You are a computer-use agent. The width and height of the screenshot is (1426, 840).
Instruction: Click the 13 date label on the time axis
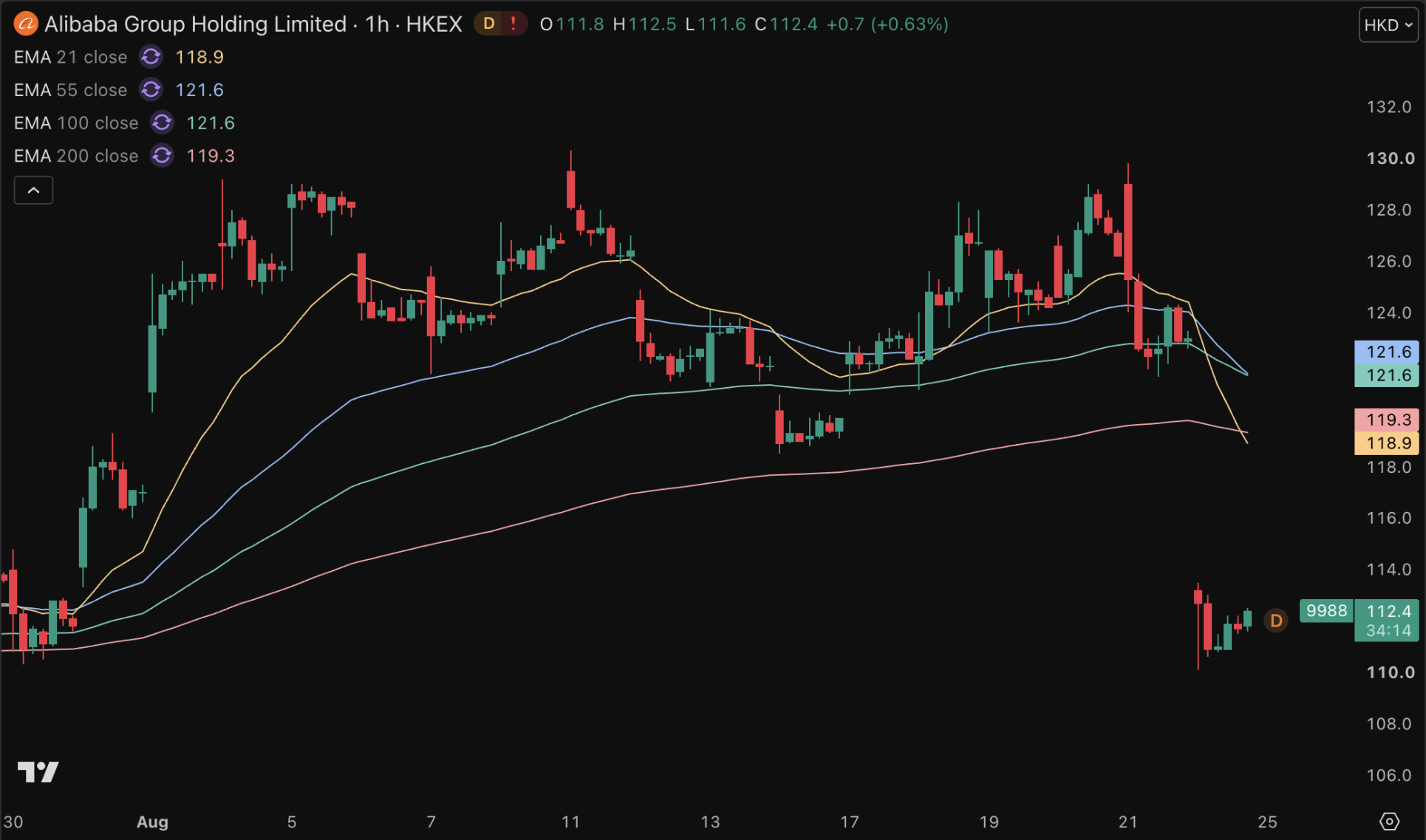710,822
